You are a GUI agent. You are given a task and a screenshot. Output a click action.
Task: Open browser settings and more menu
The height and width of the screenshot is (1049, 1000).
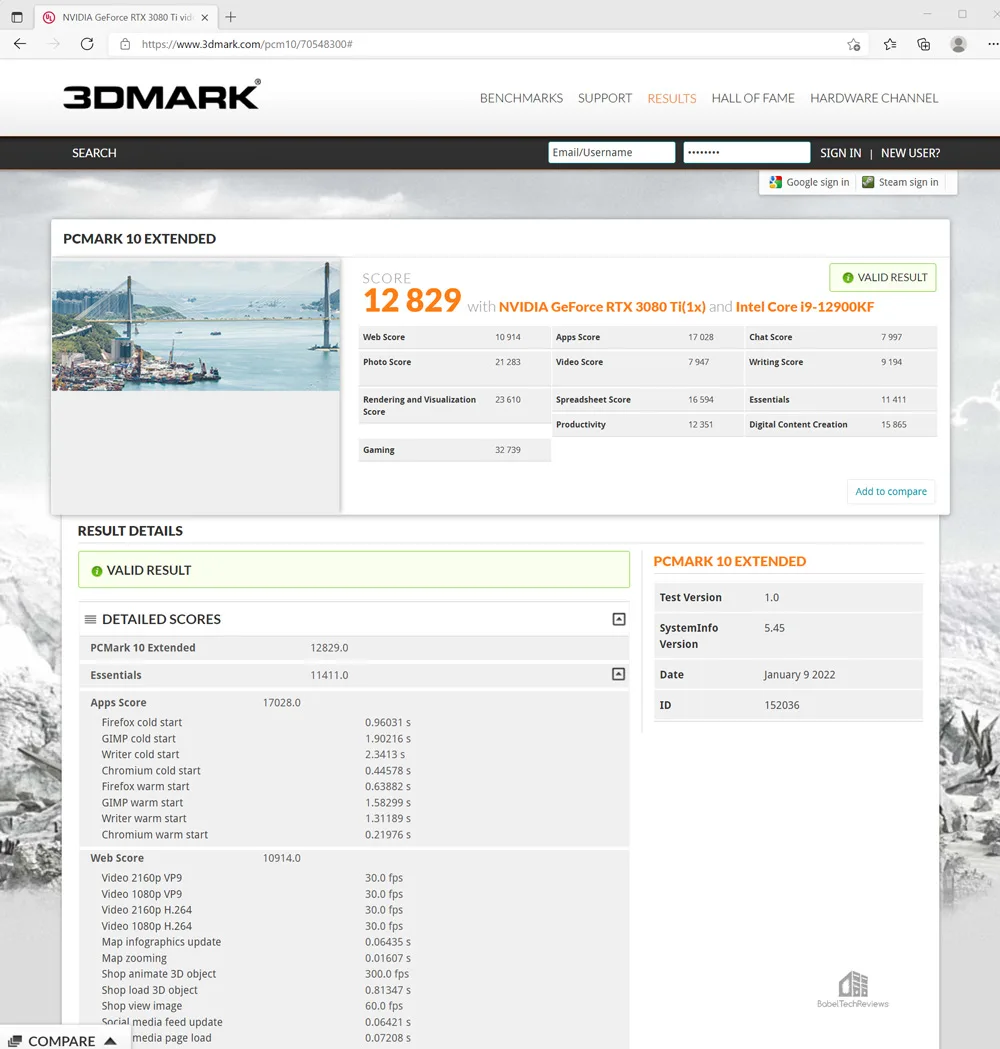993,44
